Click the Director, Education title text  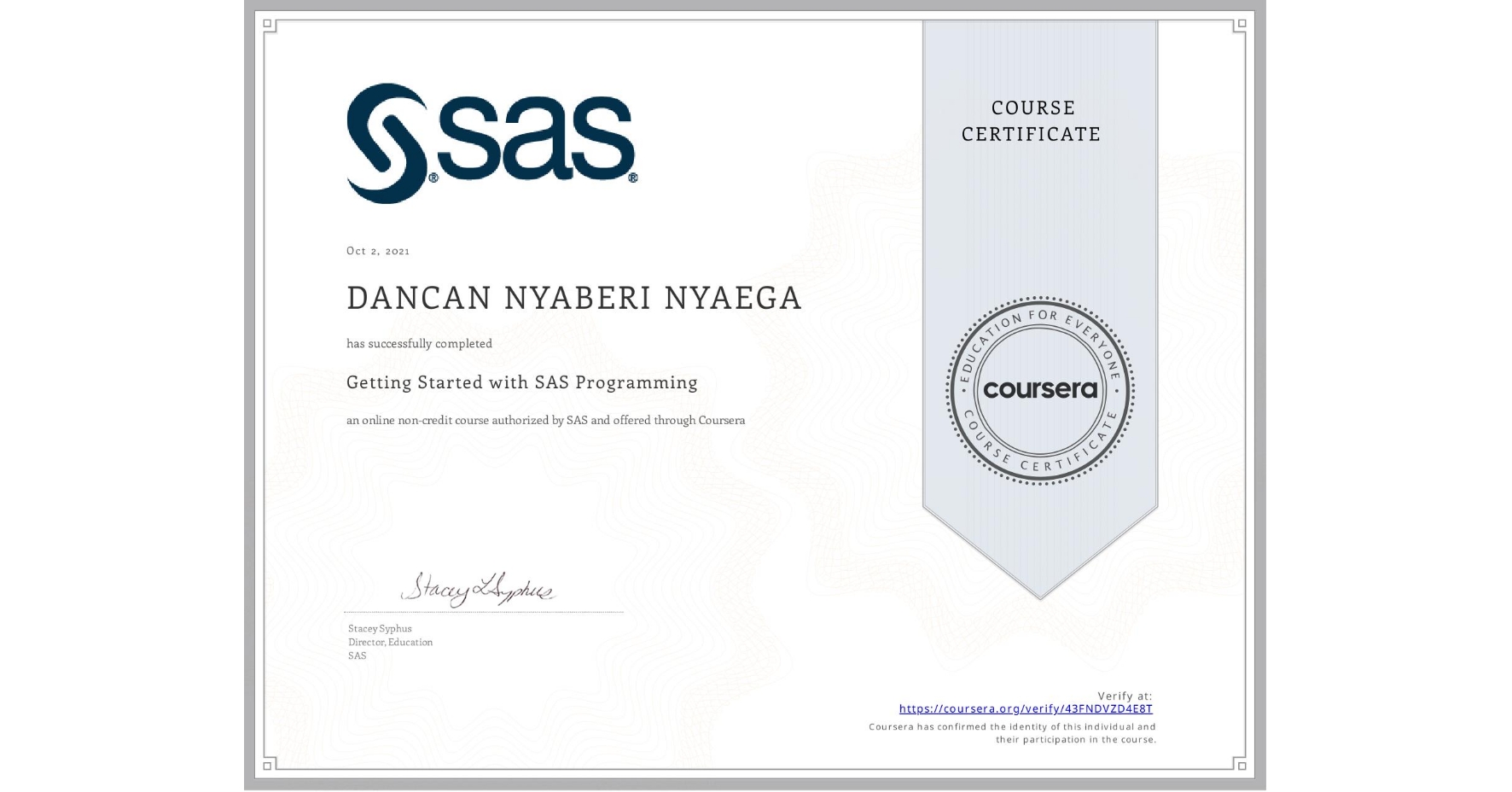[390, 642]
